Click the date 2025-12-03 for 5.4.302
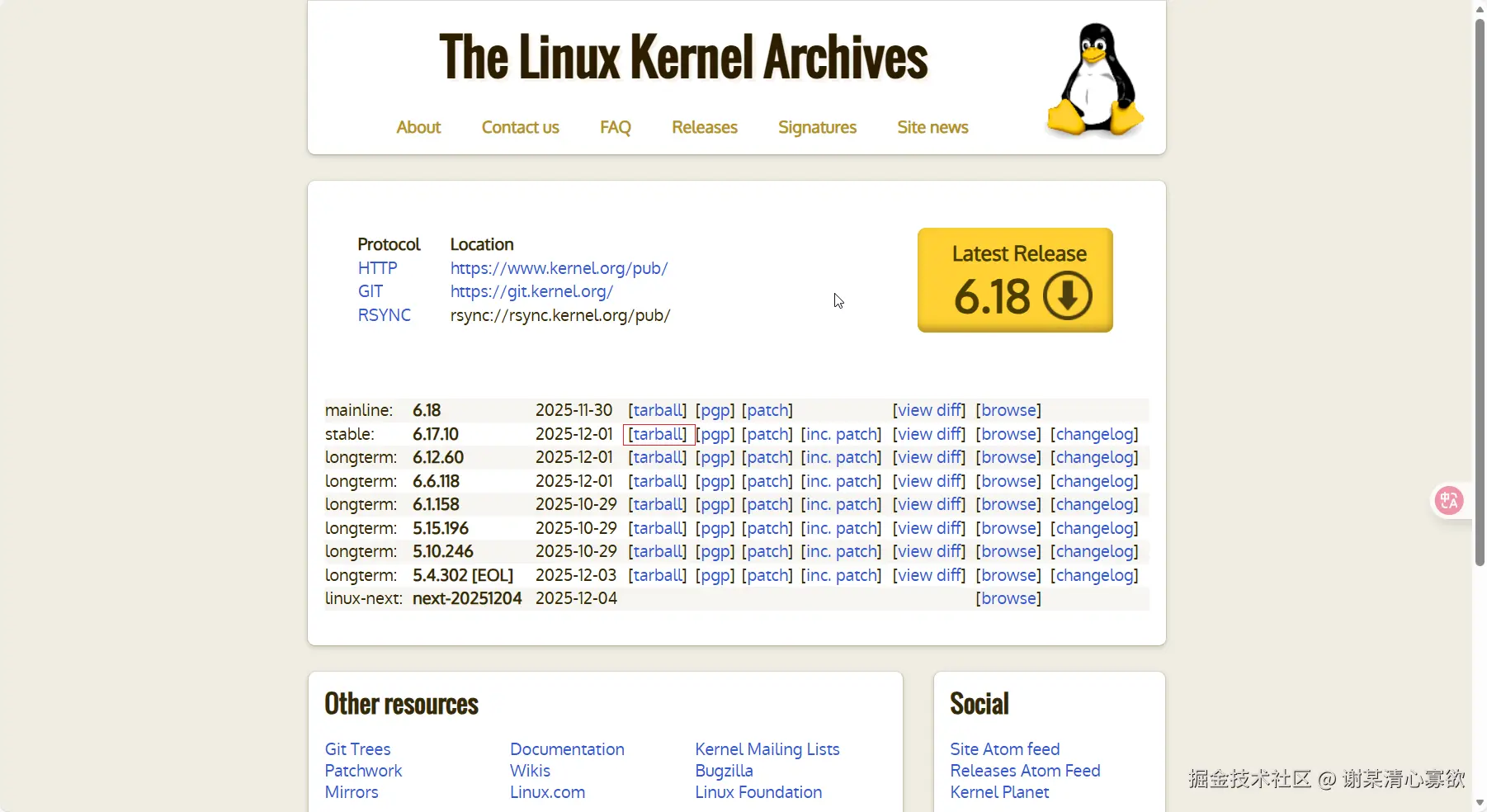The width and height of the screenshot is (1487, 812). pyautogui.click(x=576, y=575)
